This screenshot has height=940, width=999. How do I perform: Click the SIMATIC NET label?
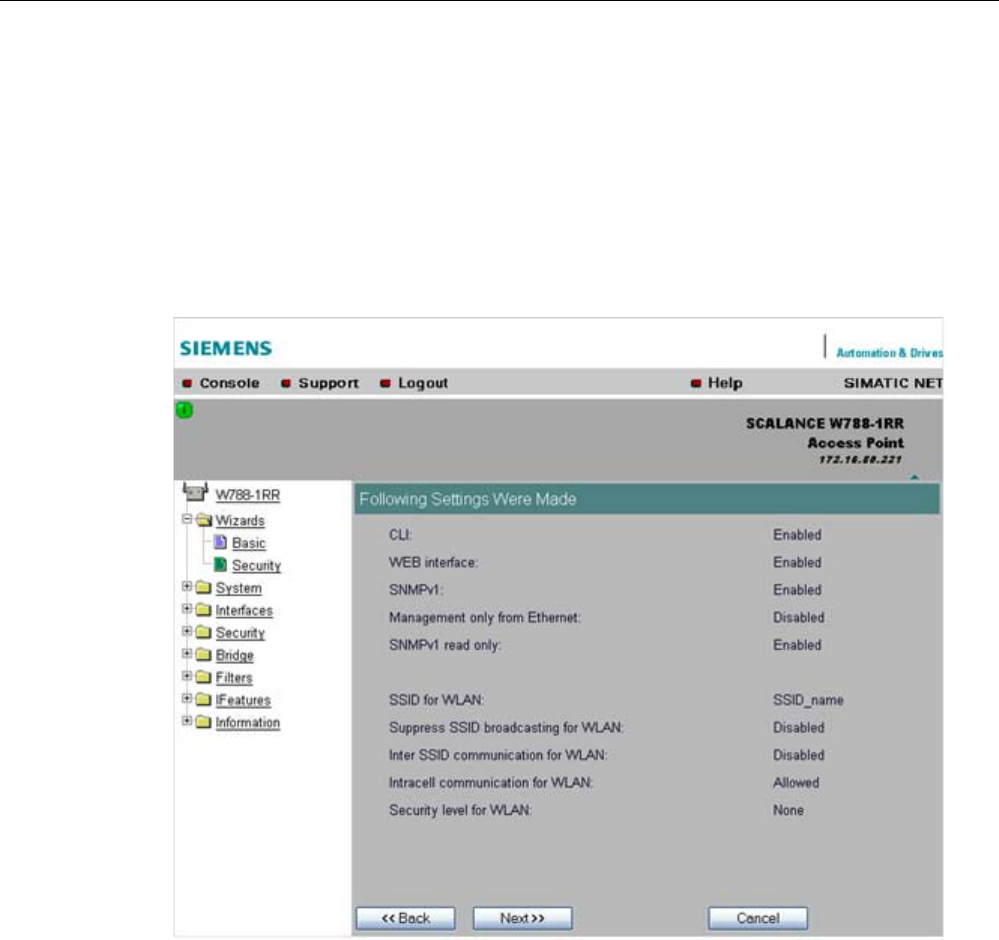(x=893, y=383)
